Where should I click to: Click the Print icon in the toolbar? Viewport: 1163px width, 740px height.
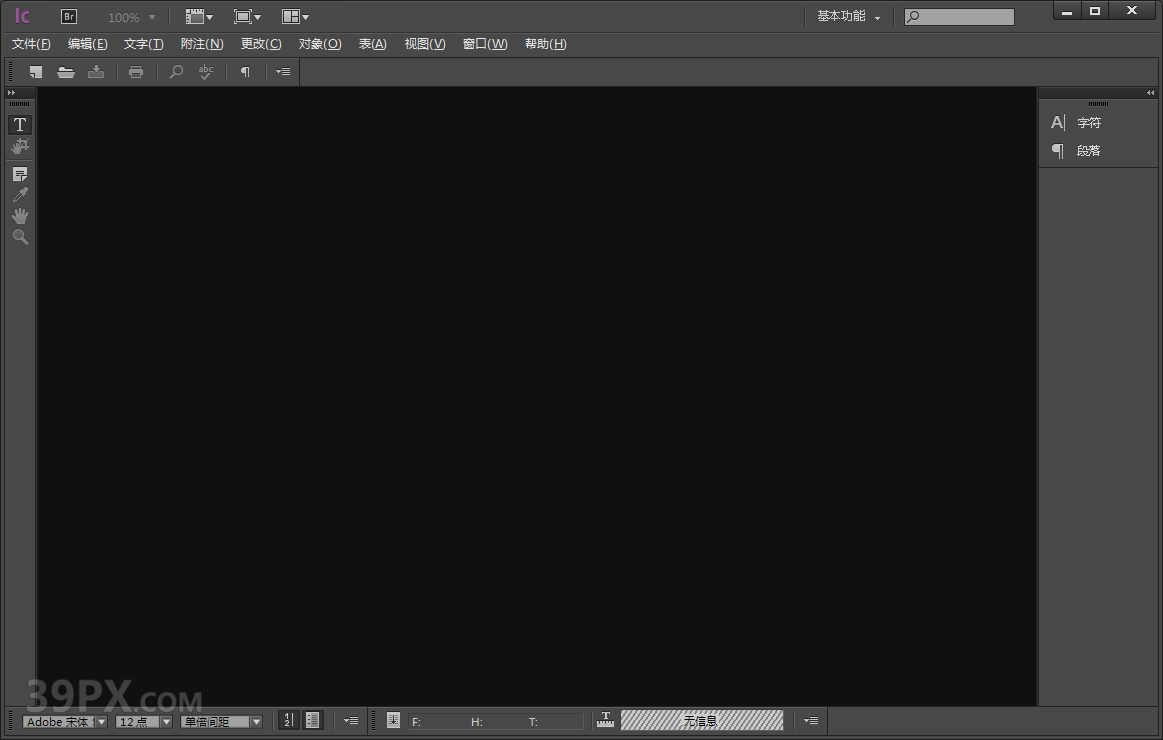(136, 71)
